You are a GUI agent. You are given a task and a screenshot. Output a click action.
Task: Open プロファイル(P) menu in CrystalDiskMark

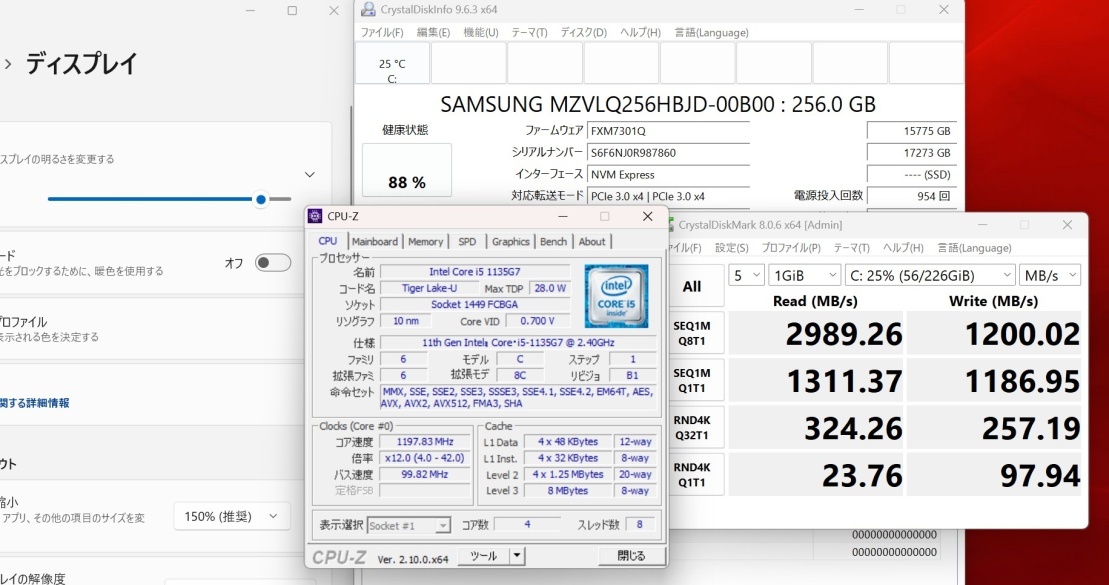click(x=791, y=248)
